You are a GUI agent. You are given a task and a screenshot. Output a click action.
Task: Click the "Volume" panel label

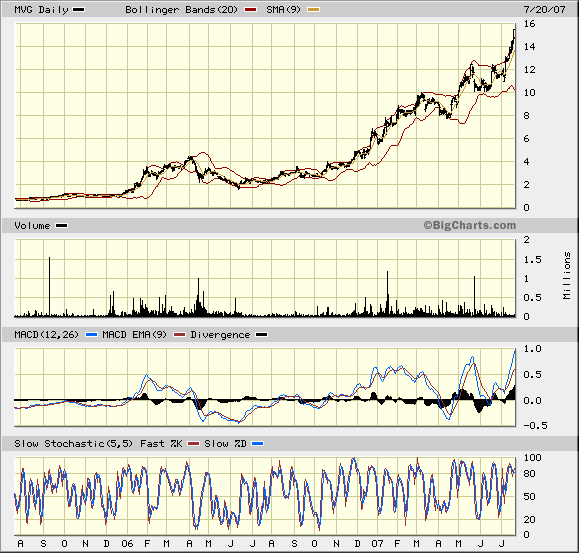click(x=32, y=226)
